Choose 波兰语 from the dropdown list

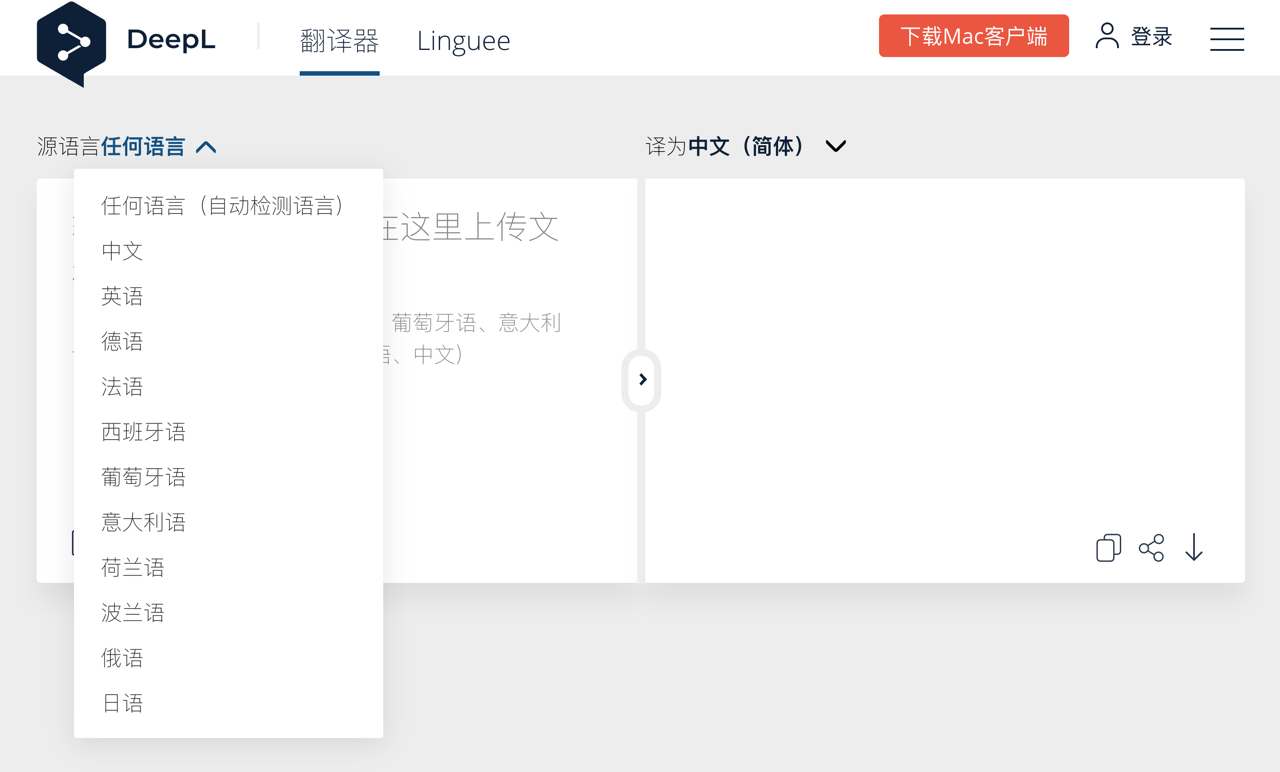point(228,613)
